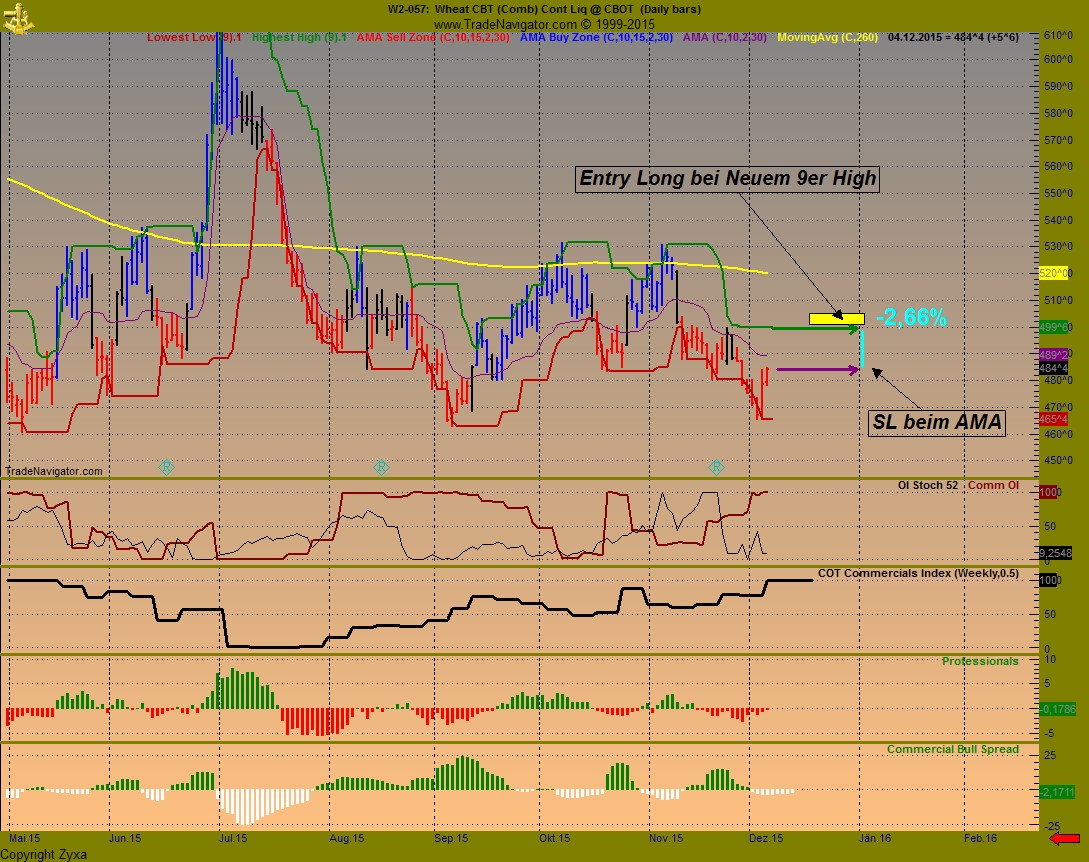
Task: Click the yellow rectangle entry marker
Action: click(837, 318)
